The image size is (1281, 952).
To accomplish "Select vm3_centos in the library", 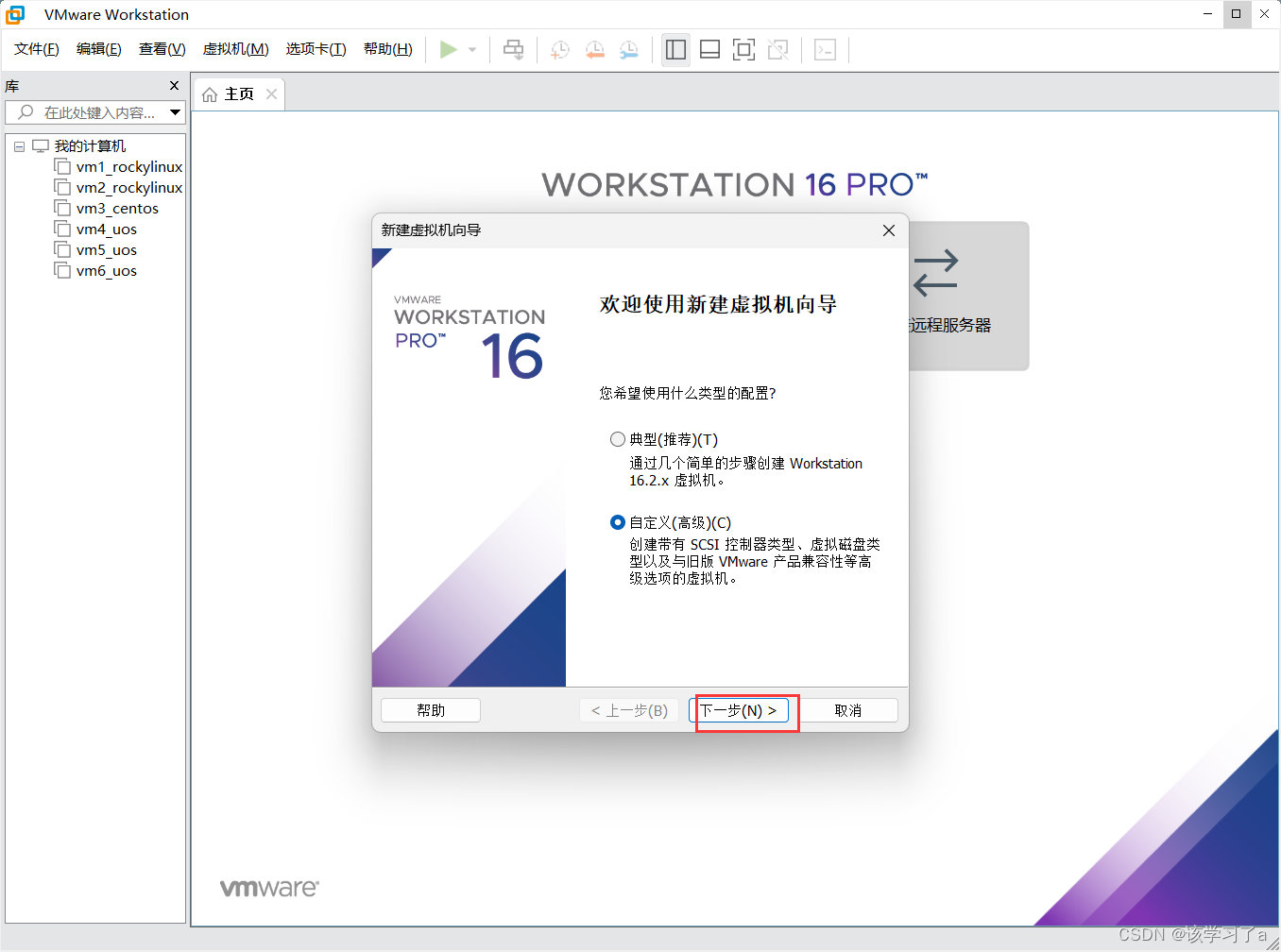I will (x=117, y=209).
